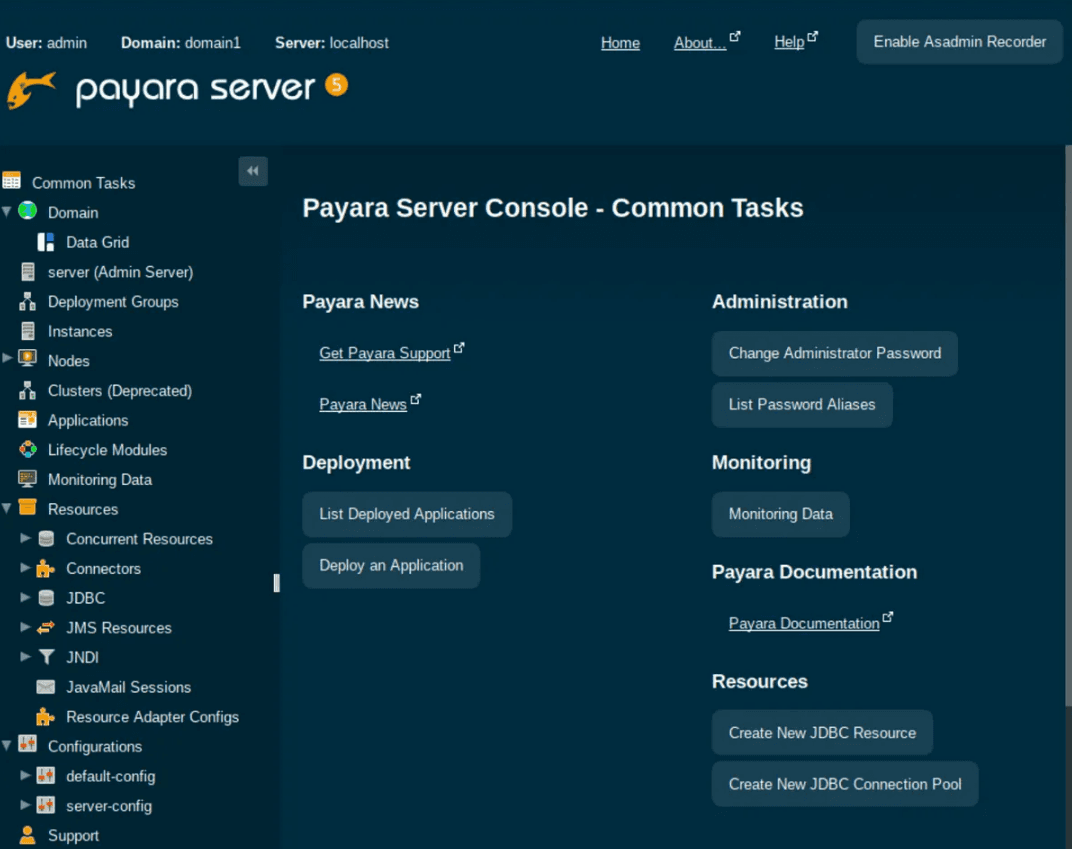Select the Lifecycle Modules icon

(x=27, y=450)
